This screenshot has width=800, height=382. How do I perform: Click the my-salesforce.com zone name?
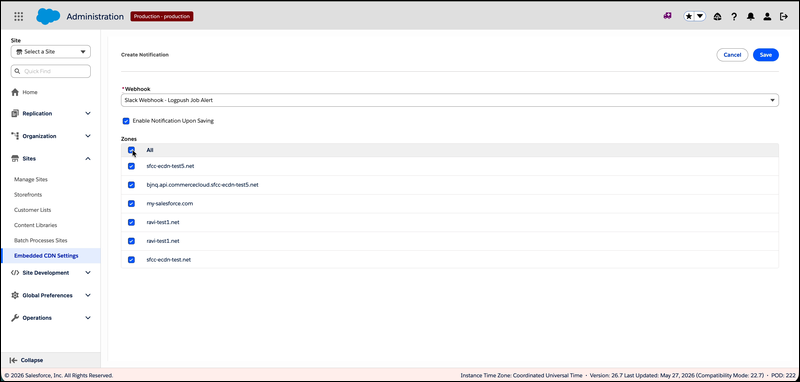(169, 203)
